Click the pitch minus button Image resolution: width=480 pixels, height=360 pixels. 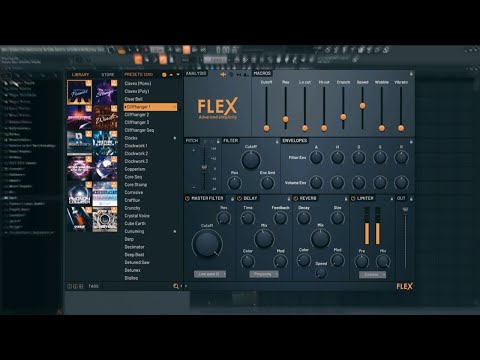point(194,187)
